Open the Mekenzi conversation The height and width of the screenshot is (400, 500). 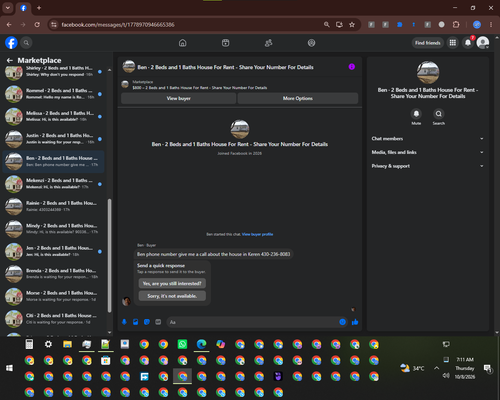[54, 184]
